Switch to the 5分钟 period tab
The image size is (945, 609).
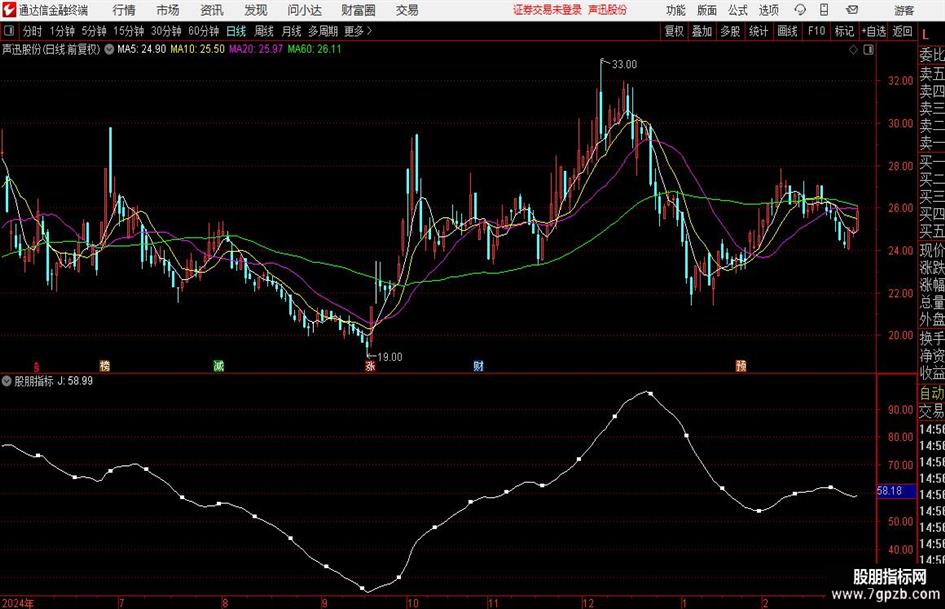(x=93, y=31)
